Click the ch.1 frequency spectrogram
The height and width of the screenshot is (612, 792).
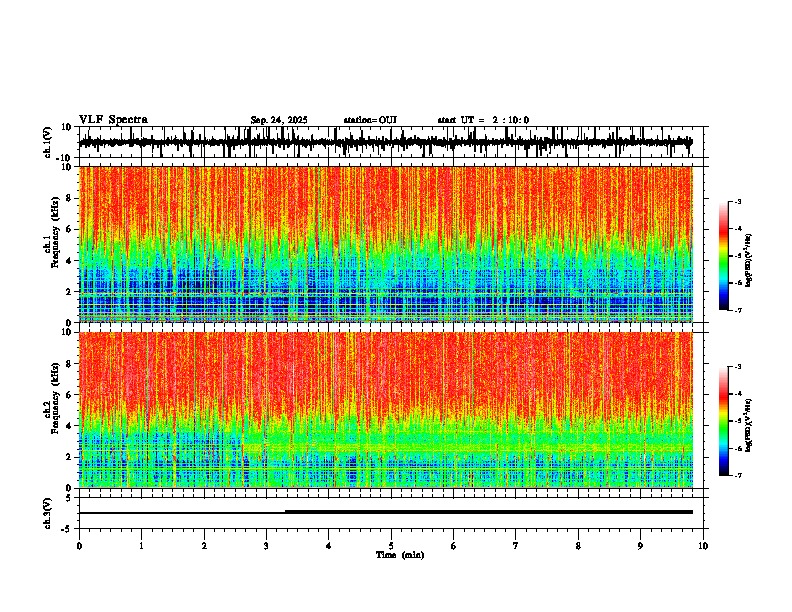(386, 244)
